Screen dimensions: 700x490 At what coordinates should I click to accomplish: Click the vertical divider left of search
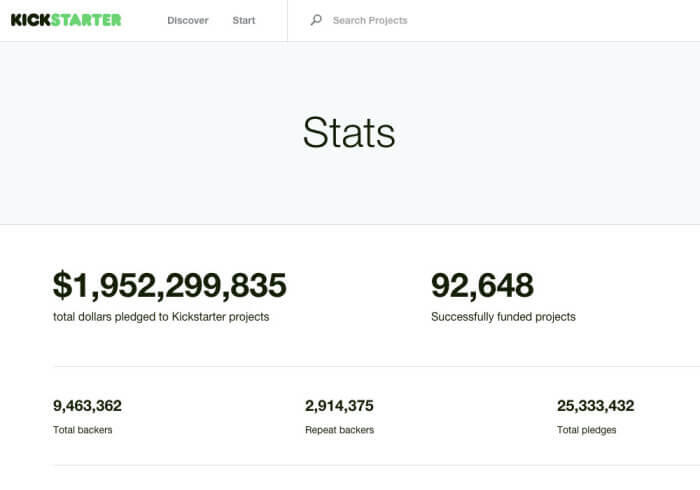287,20
